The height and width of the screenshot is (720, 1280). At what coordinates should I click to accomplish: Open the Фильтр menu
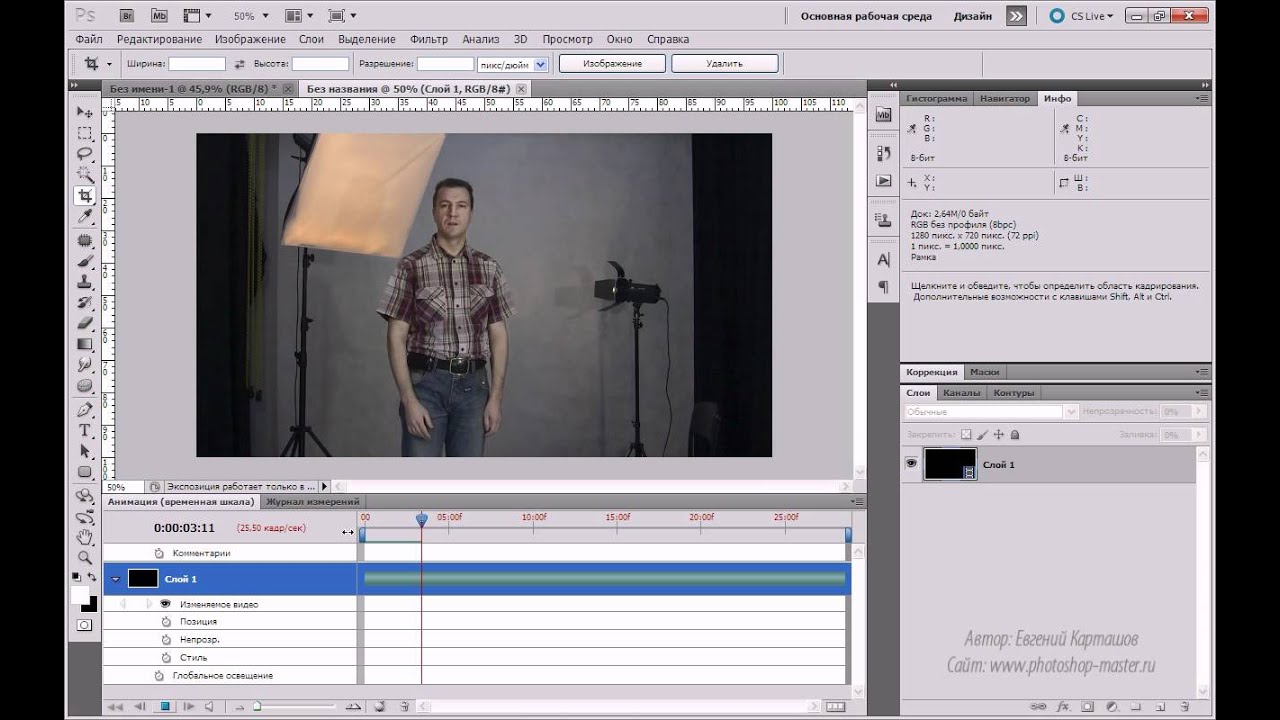tap(429, 39)
